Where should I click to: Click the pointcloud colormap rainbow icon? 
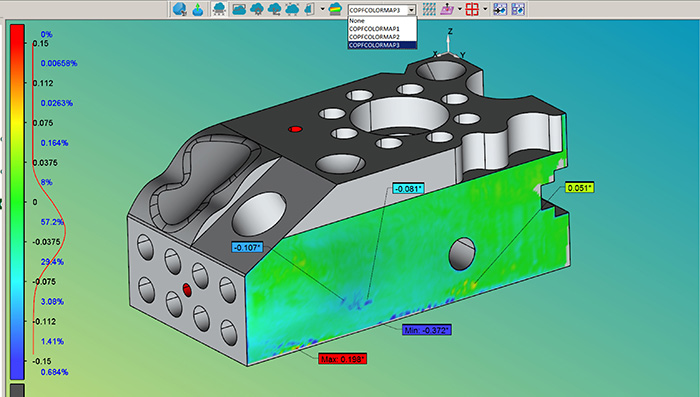tap(335, 9)
